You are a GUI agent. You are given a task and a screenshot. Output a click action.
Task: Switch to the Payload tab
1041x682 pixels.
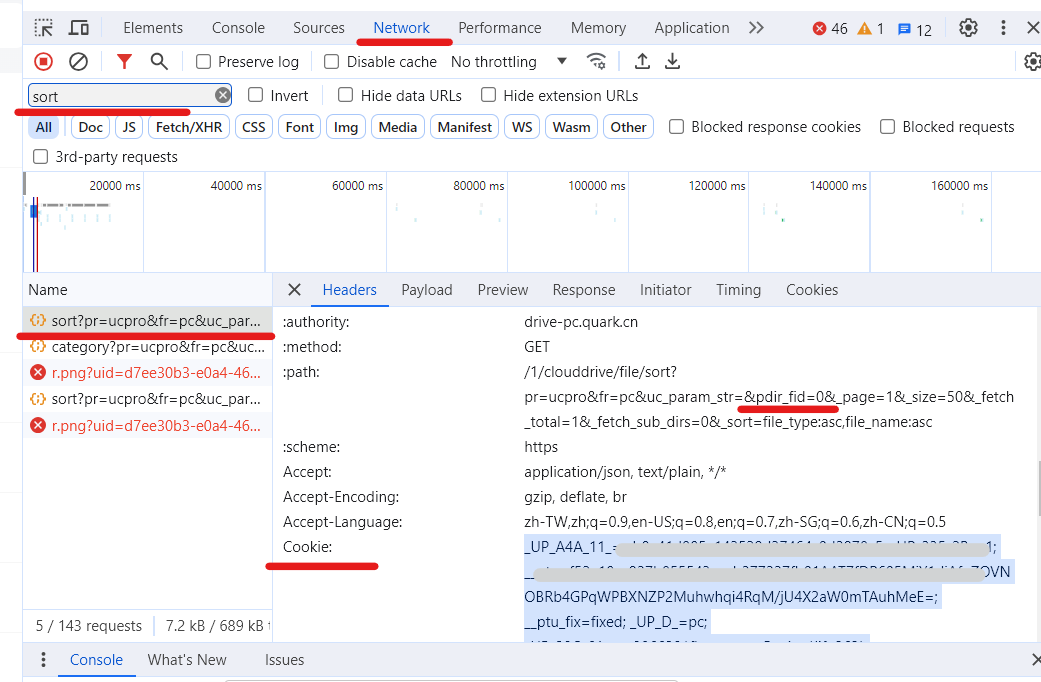(427, 290)
